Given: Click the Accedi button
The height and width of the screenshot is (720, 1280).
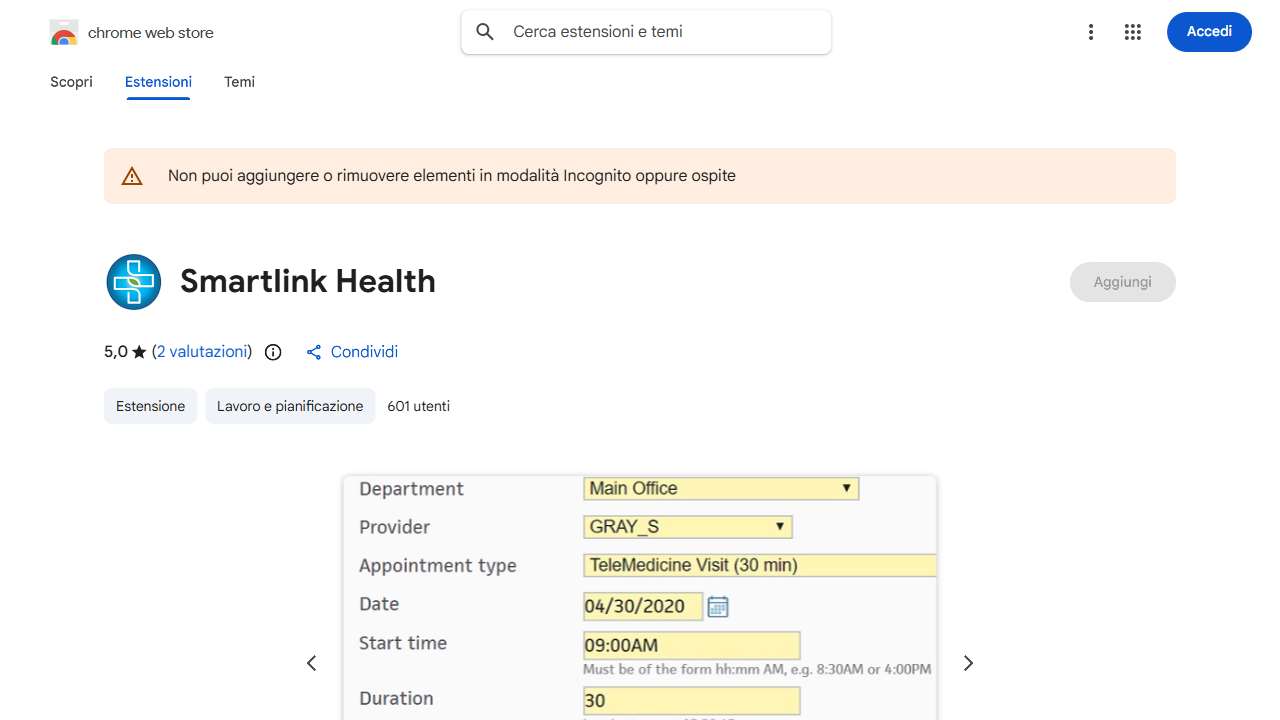Looking at the screenshot, I should 1209,32.
